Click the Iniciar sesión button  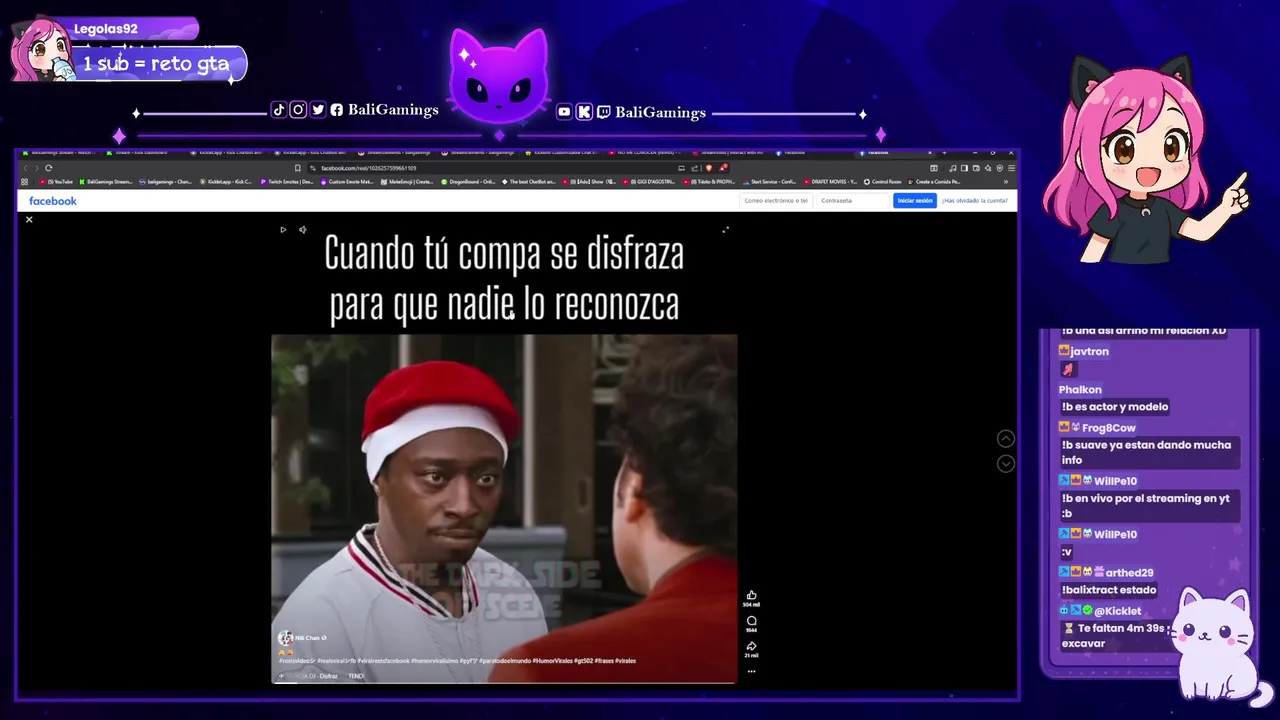tap(914, 201)
